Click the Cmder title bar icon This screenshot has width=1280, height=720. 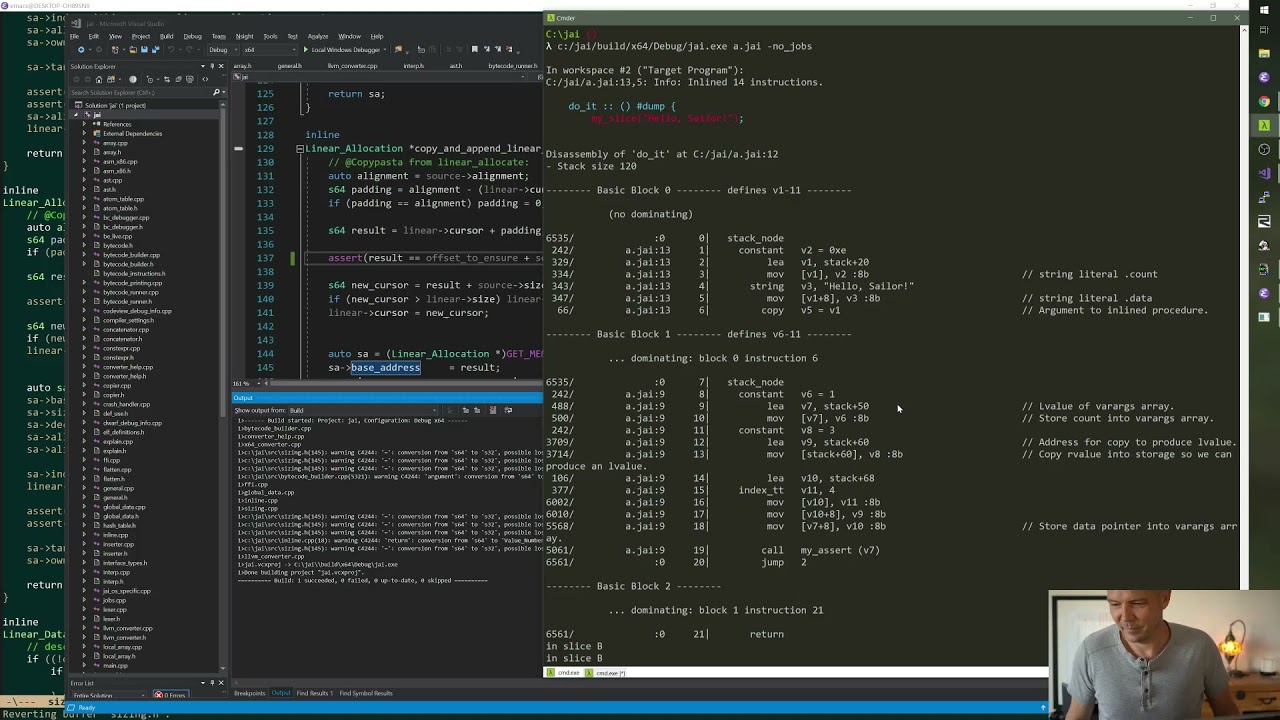[x=550, y=18]
